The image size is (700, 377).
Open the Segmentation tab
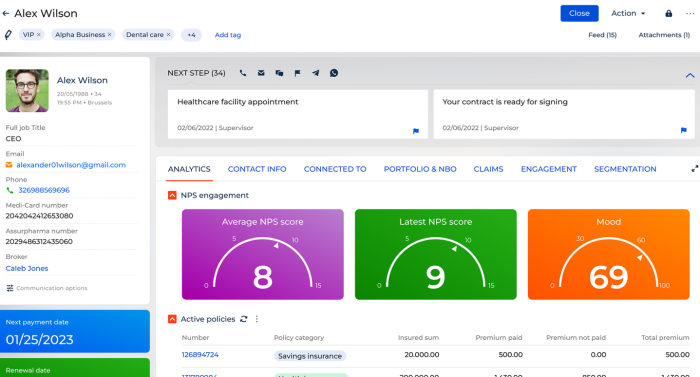click(x=625, y=169)
